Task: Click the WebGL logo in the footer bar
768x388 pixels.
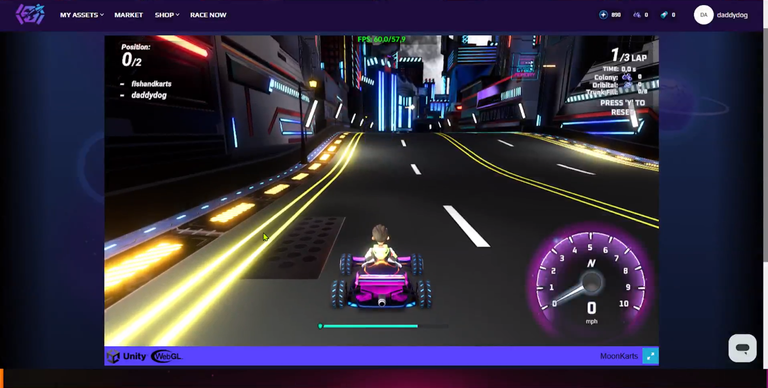Action: coord(167,356)
